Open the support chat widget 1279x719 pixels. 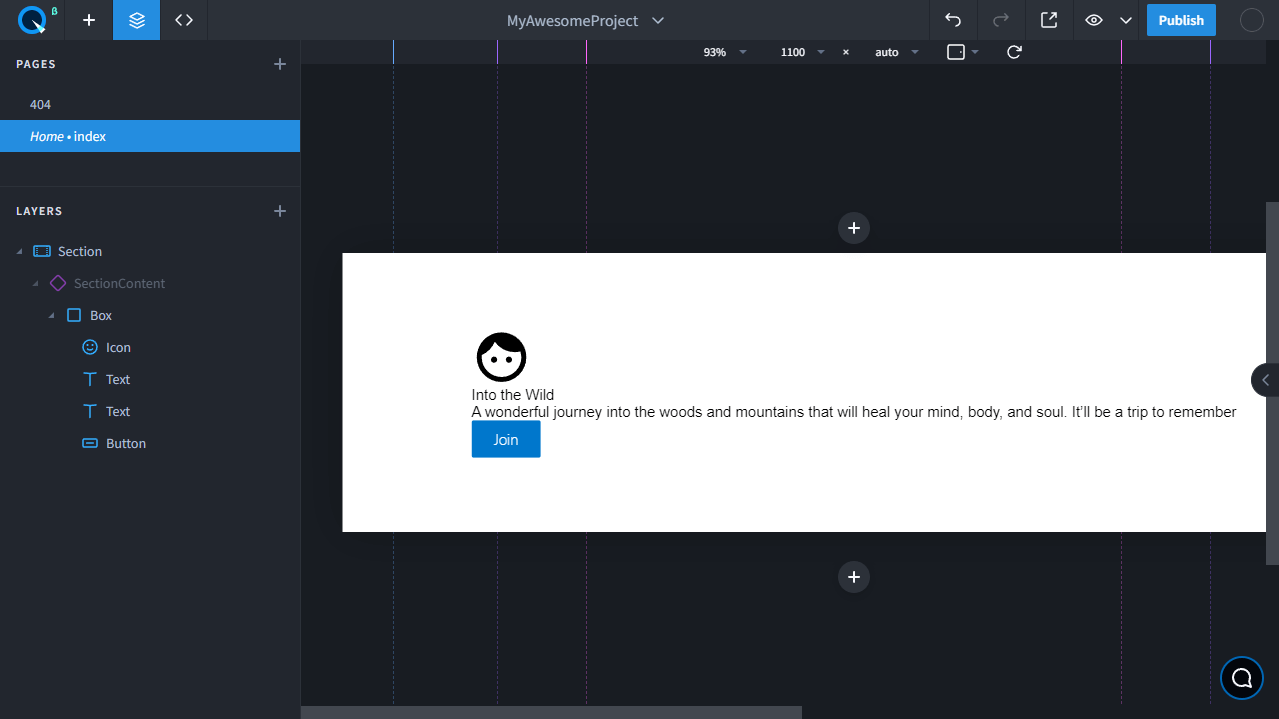1242,677
